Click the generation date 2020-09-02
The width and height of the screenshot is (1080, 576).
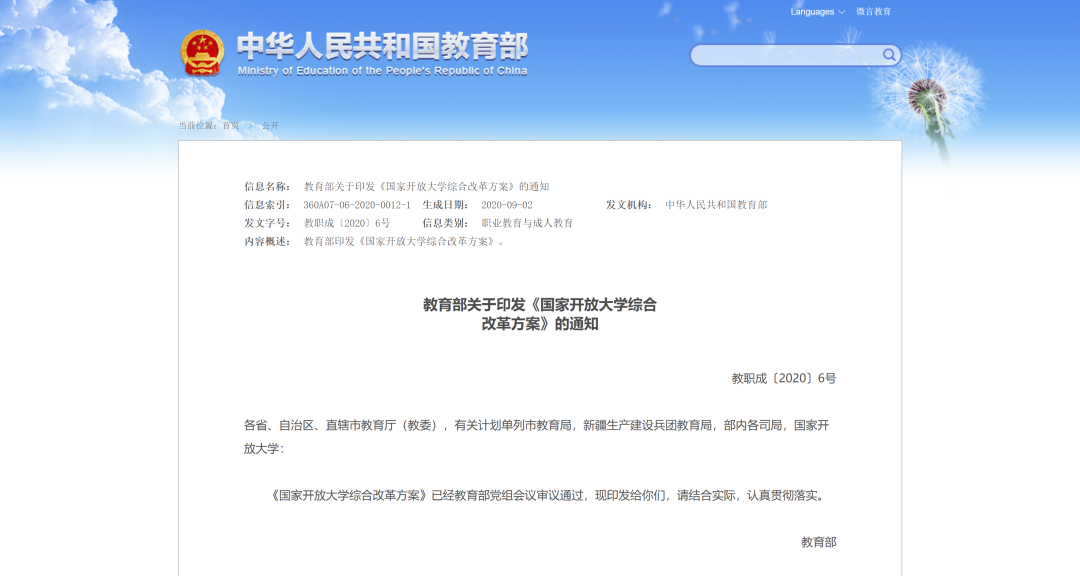[507, 205]
